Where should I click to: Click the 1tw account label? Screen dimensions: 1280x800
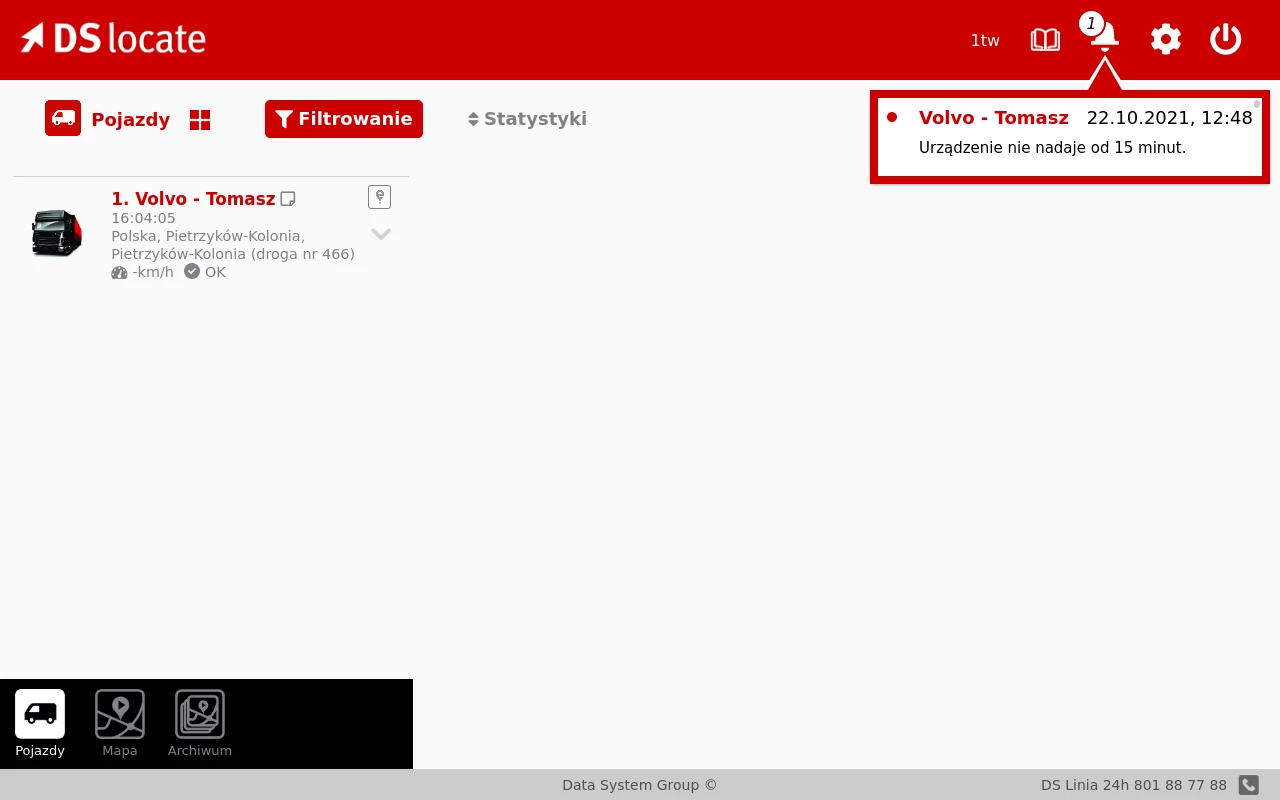(985, 40)
